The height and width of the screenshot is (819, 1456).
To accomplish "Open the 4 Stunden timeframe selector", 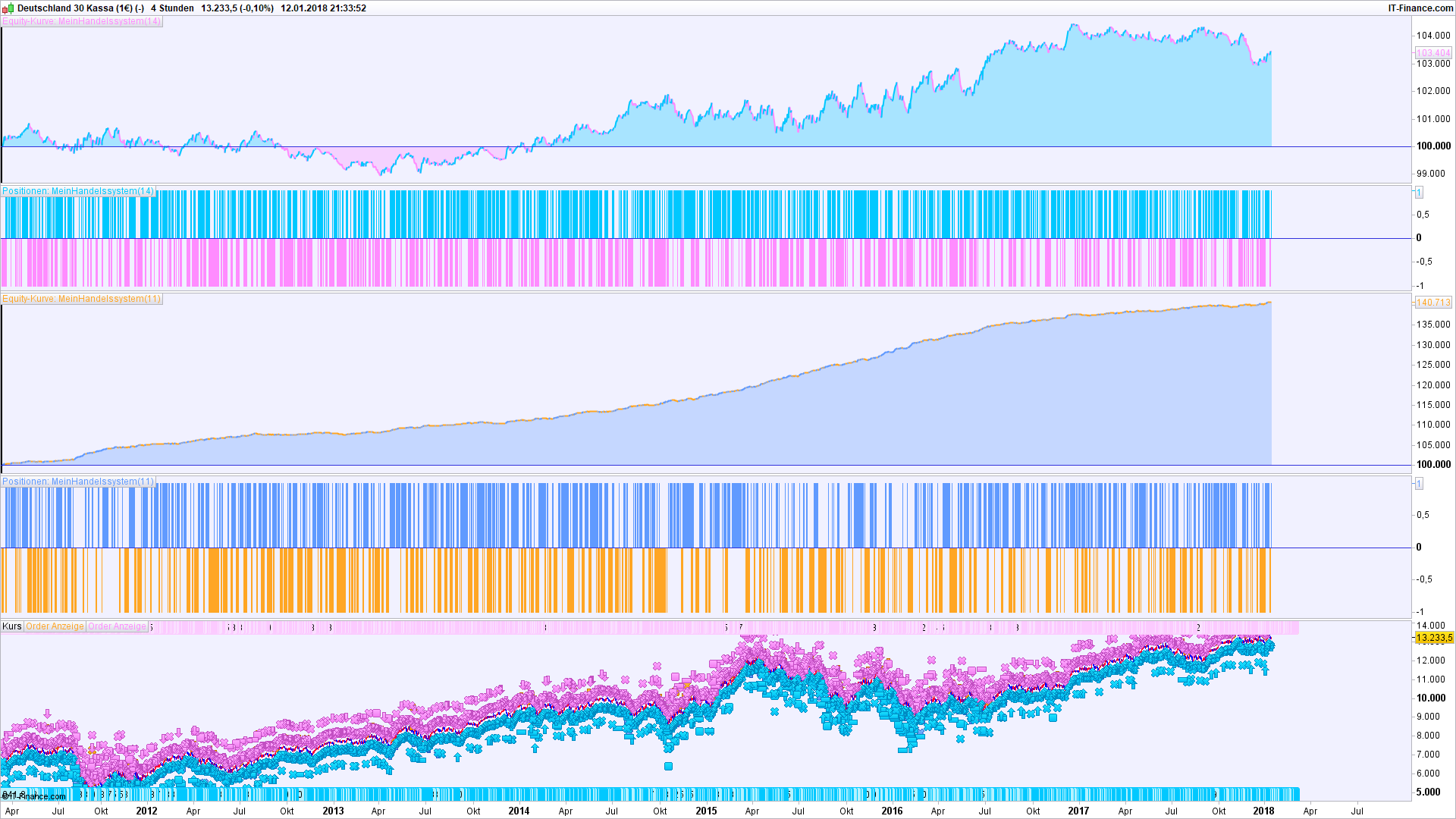I will click(x=172, y=8).
